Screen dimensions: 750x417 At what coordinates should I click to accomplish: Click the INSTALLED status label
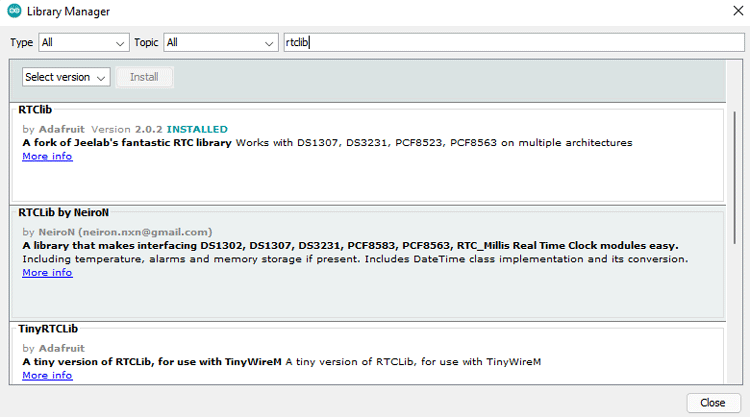click(197, 129)
